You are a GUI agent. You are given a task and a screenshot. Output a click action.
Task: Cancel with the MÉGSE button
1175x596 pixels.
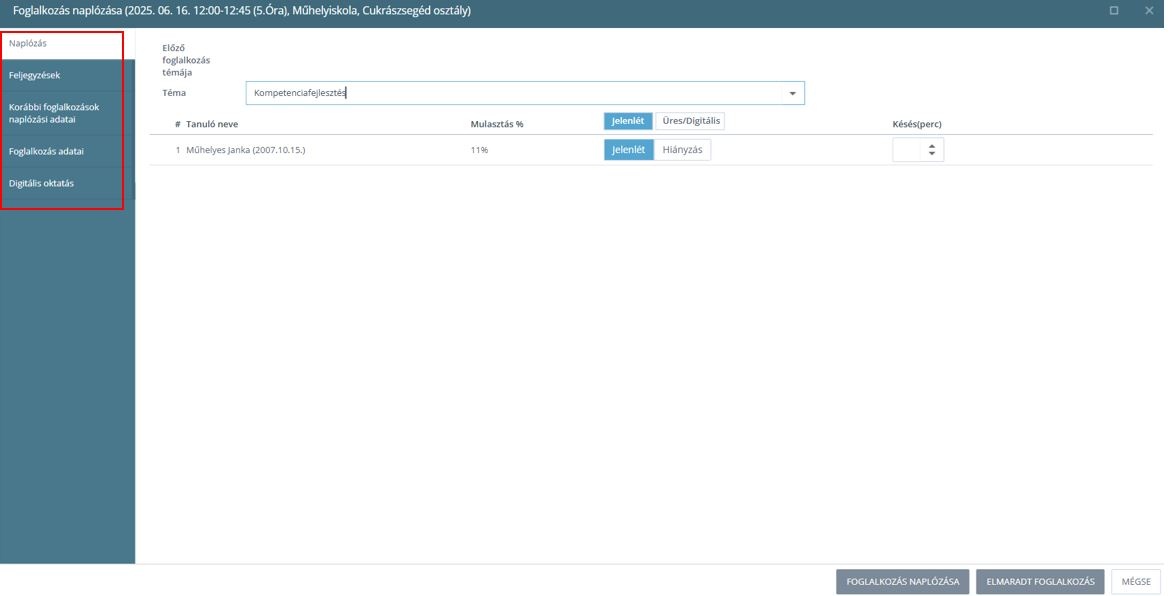tap(1136, 582)
